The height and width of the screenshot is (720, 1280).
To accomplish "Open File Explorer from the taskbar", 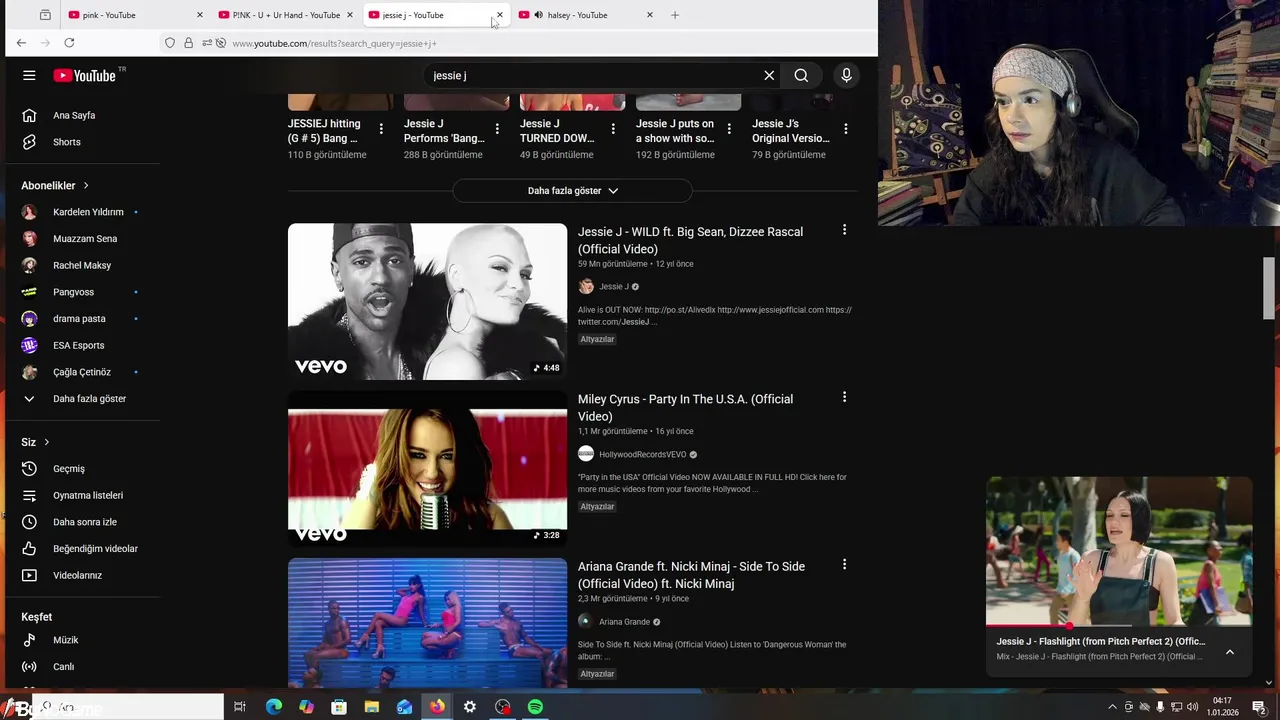I will pyautogui.click(x=372, y=707).
